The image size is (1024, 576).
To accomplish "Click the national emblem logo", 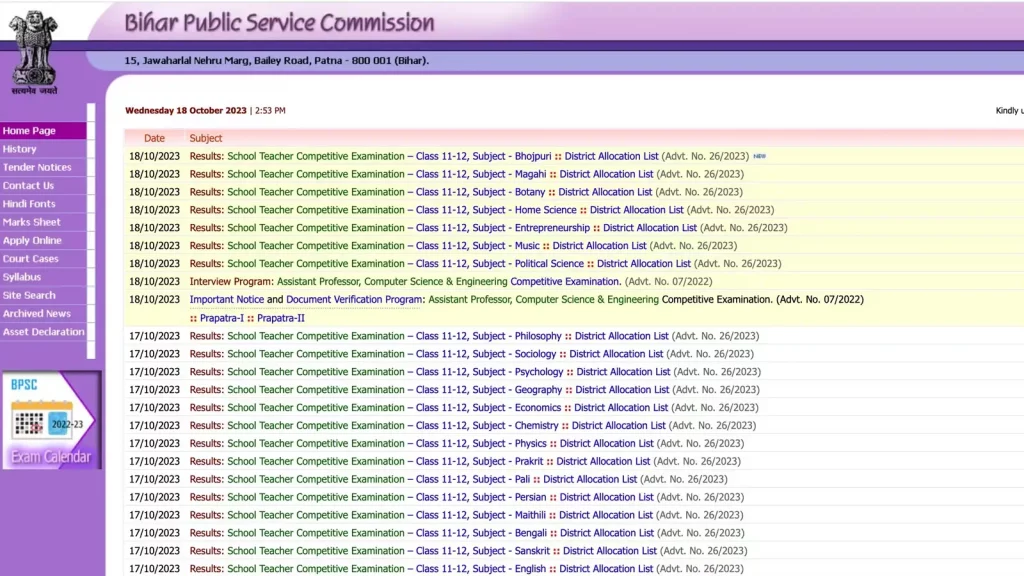I will pos(34,52).
